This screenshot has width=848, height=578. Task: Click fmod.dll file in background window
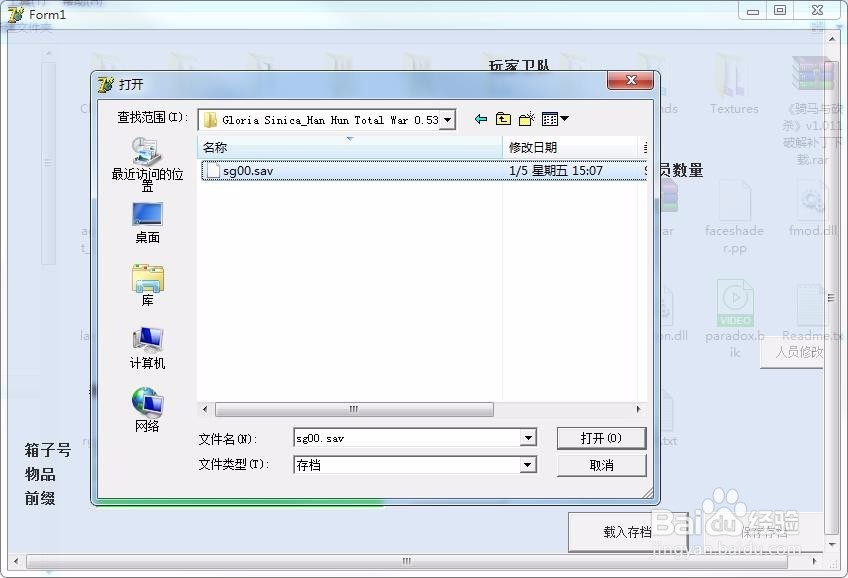click(812, 210)
